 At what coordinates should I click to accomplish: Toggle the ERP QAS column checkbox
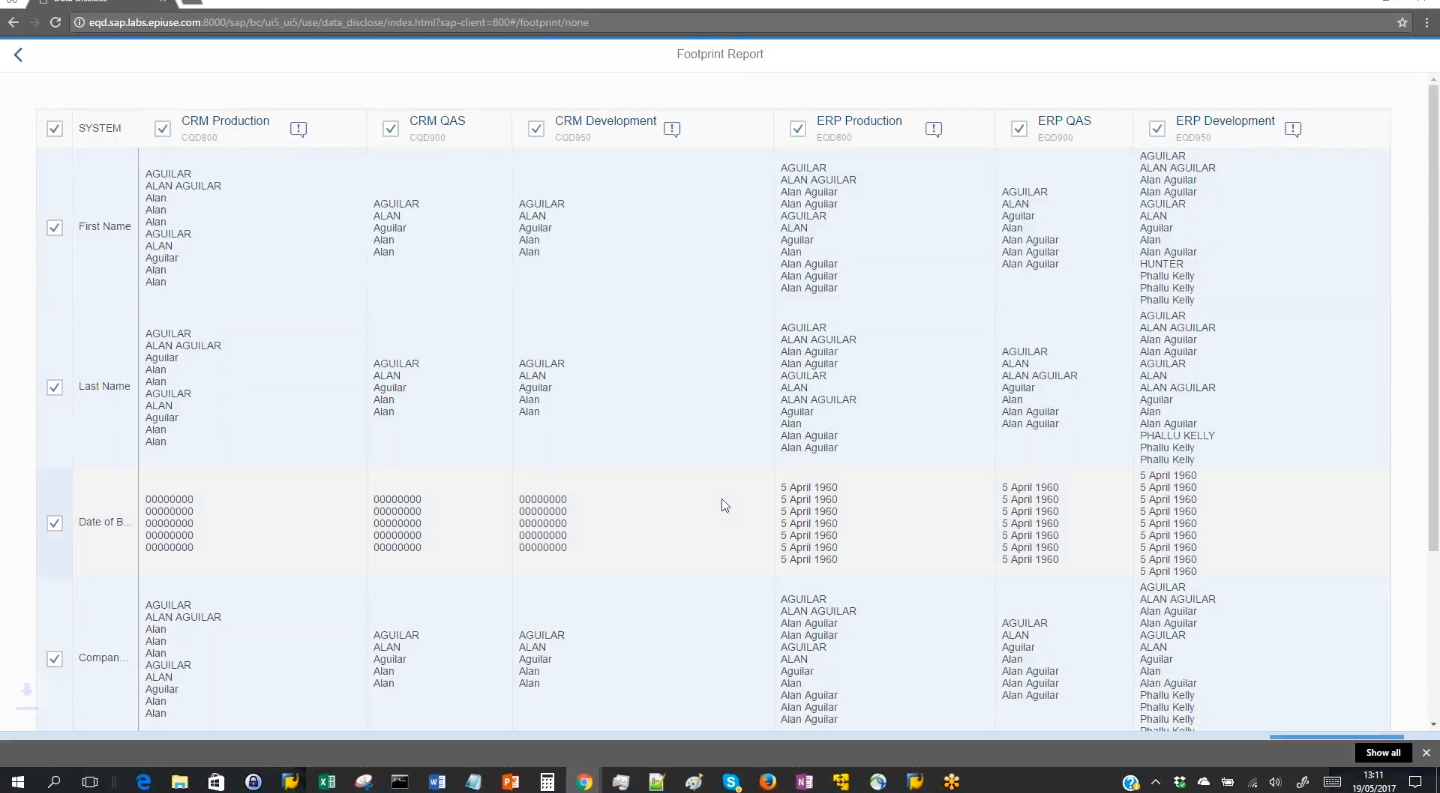point(1019,129)
